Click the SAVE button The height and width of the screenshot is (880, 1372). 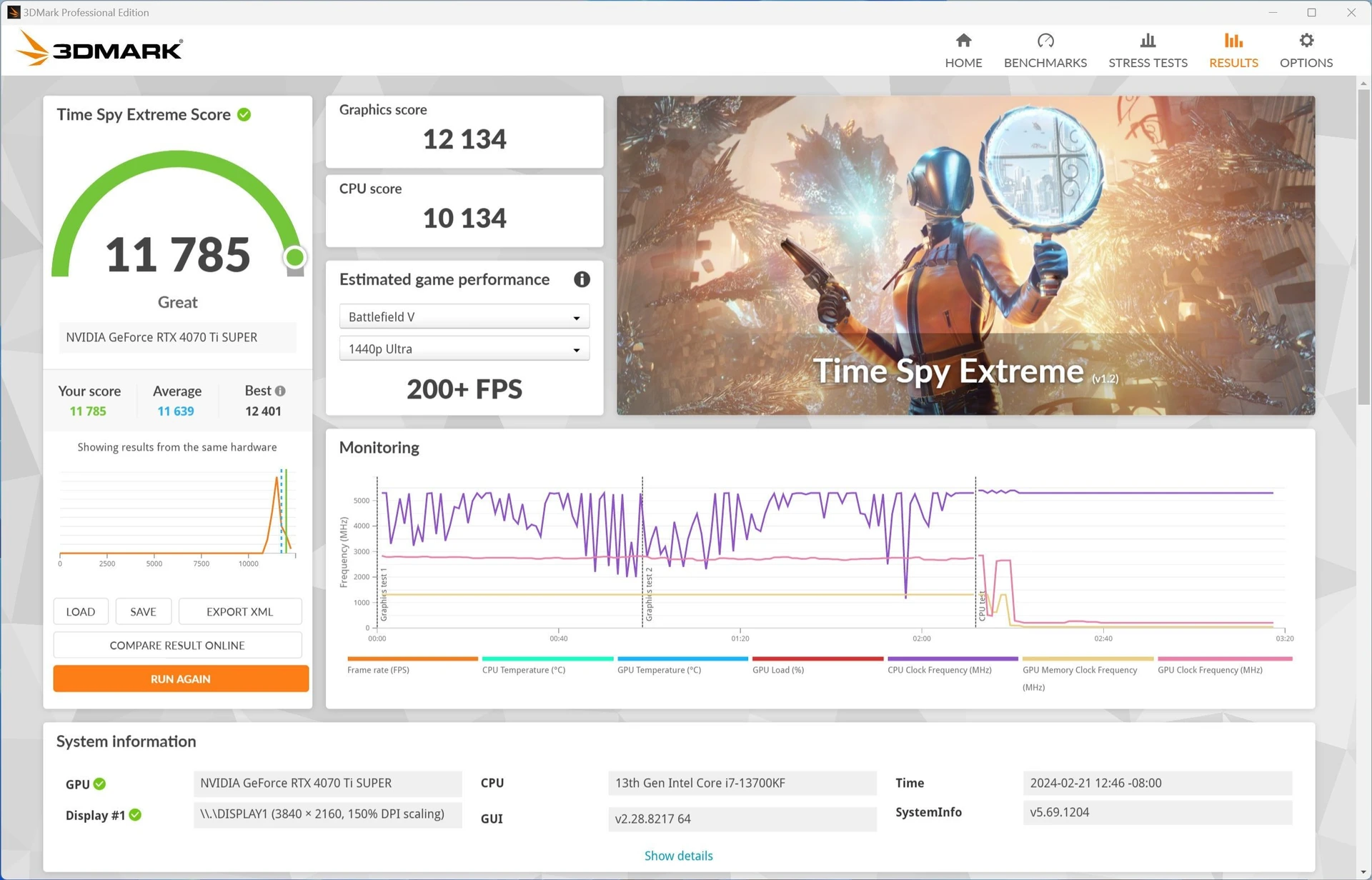[143, 611]
